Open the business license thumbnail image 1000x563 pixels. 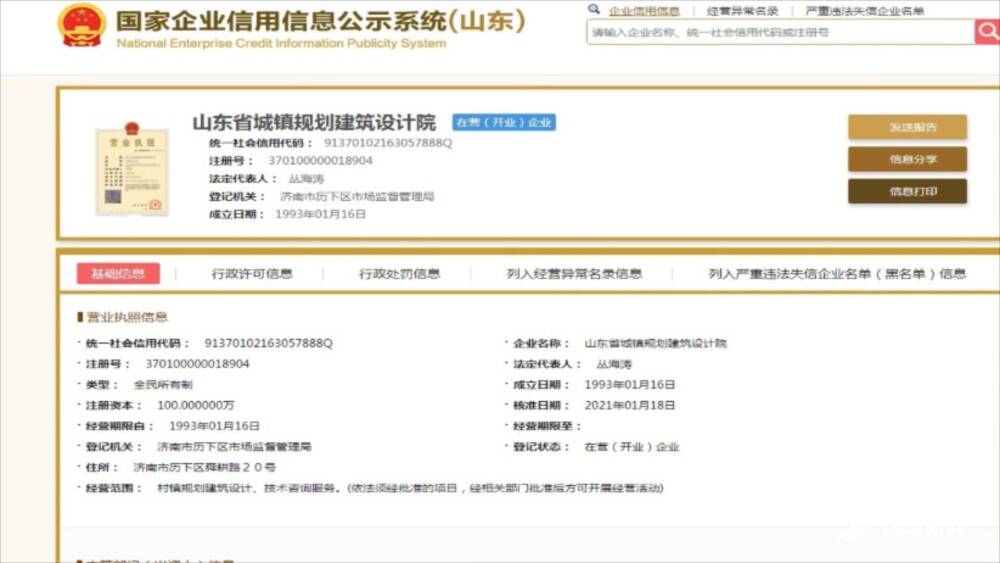131,169
